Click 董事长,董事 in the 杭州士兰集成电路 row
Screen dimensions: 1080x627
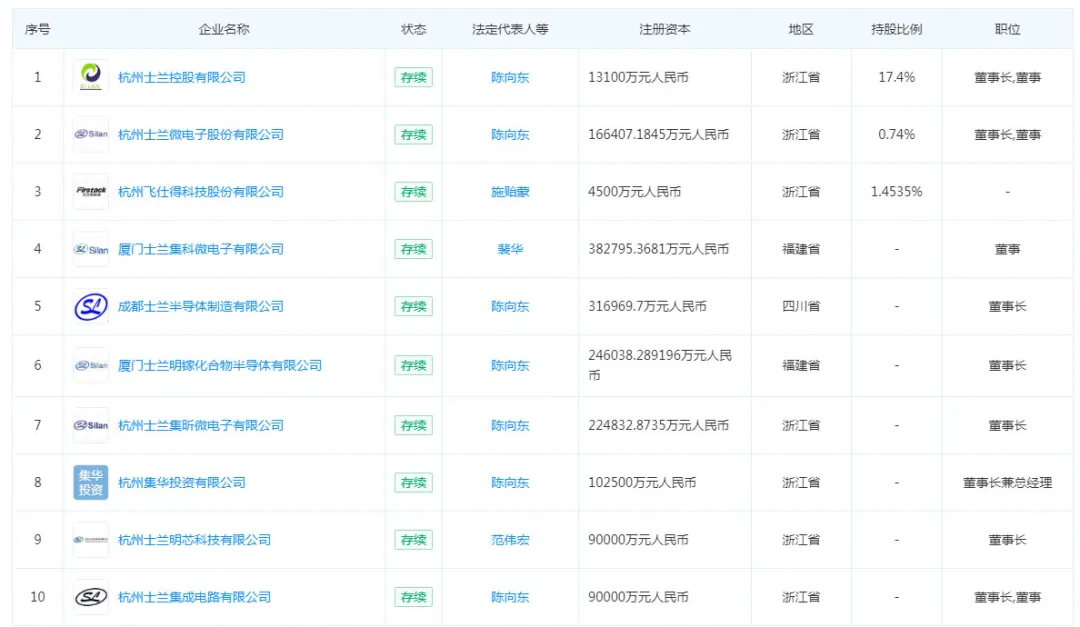(1008, 597)
